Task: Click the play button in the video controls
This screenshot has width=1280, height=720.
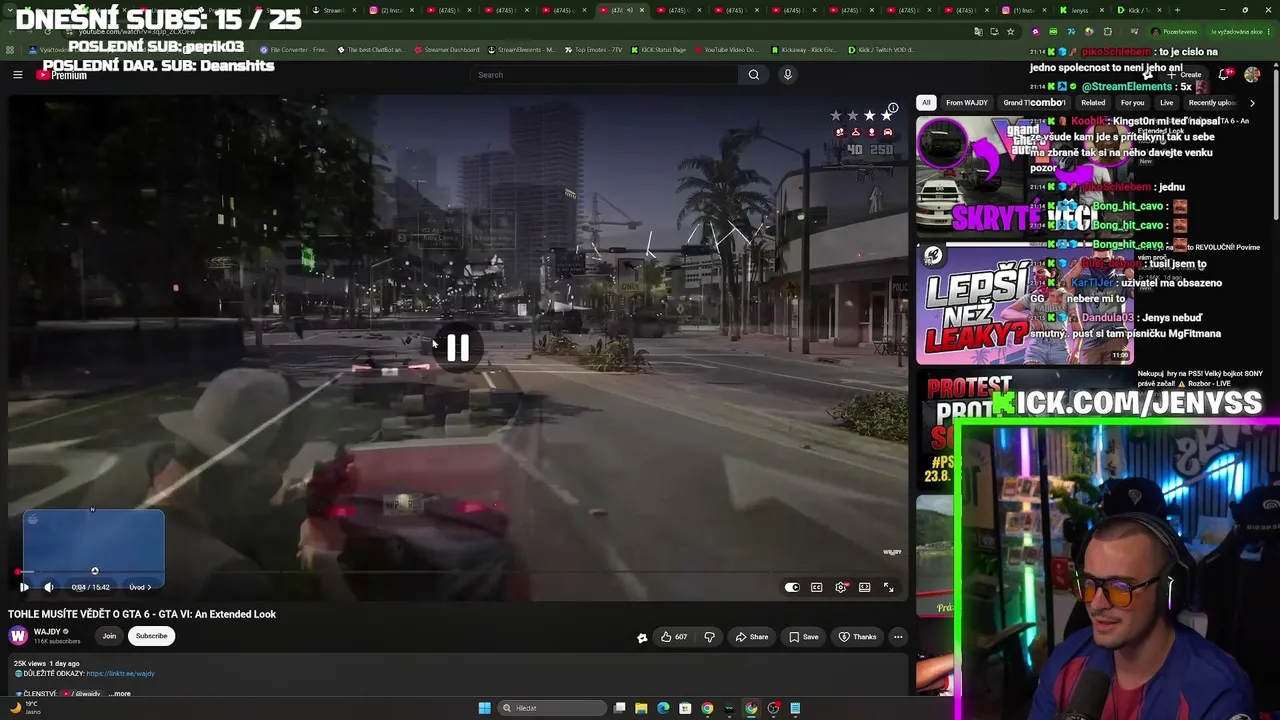Action: pyautogui.click(x=25, y=587)
